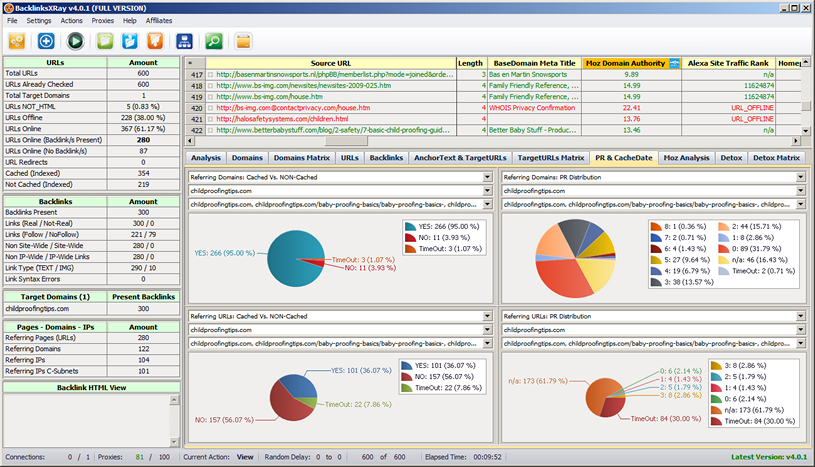Click row number 422 in the table

click(196, 131)
